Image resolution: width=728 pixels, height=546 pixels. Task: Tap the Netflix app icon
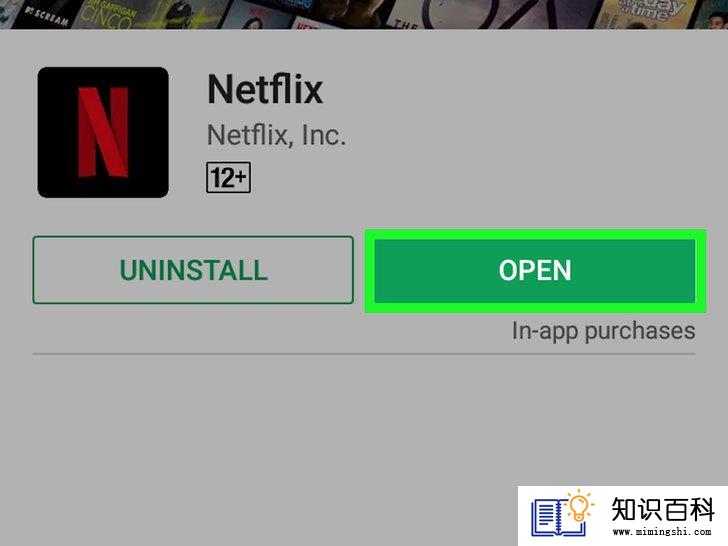pos(103,132)
